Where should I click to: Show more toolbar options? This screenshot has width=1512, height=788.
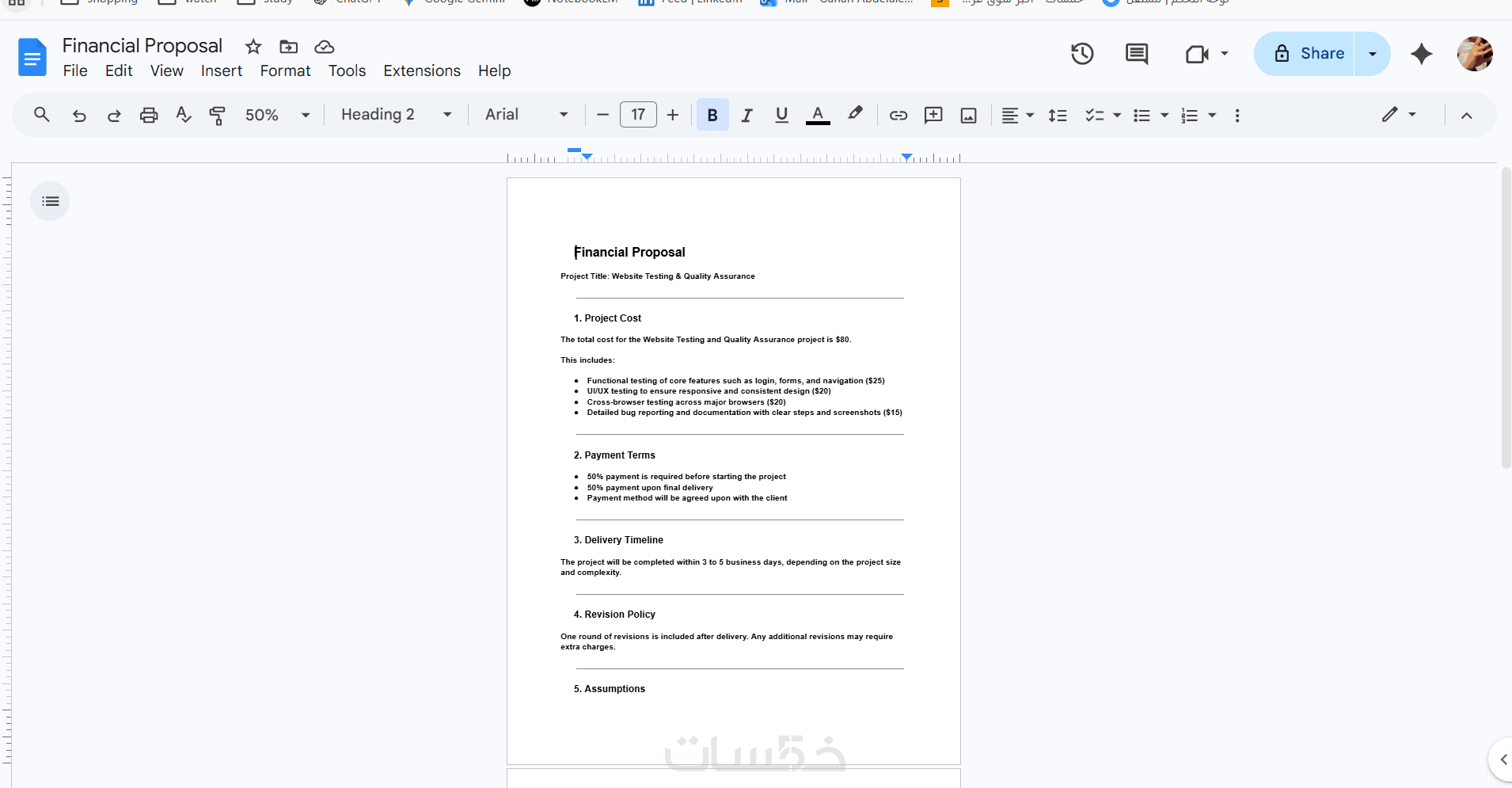click(1237, 116)
